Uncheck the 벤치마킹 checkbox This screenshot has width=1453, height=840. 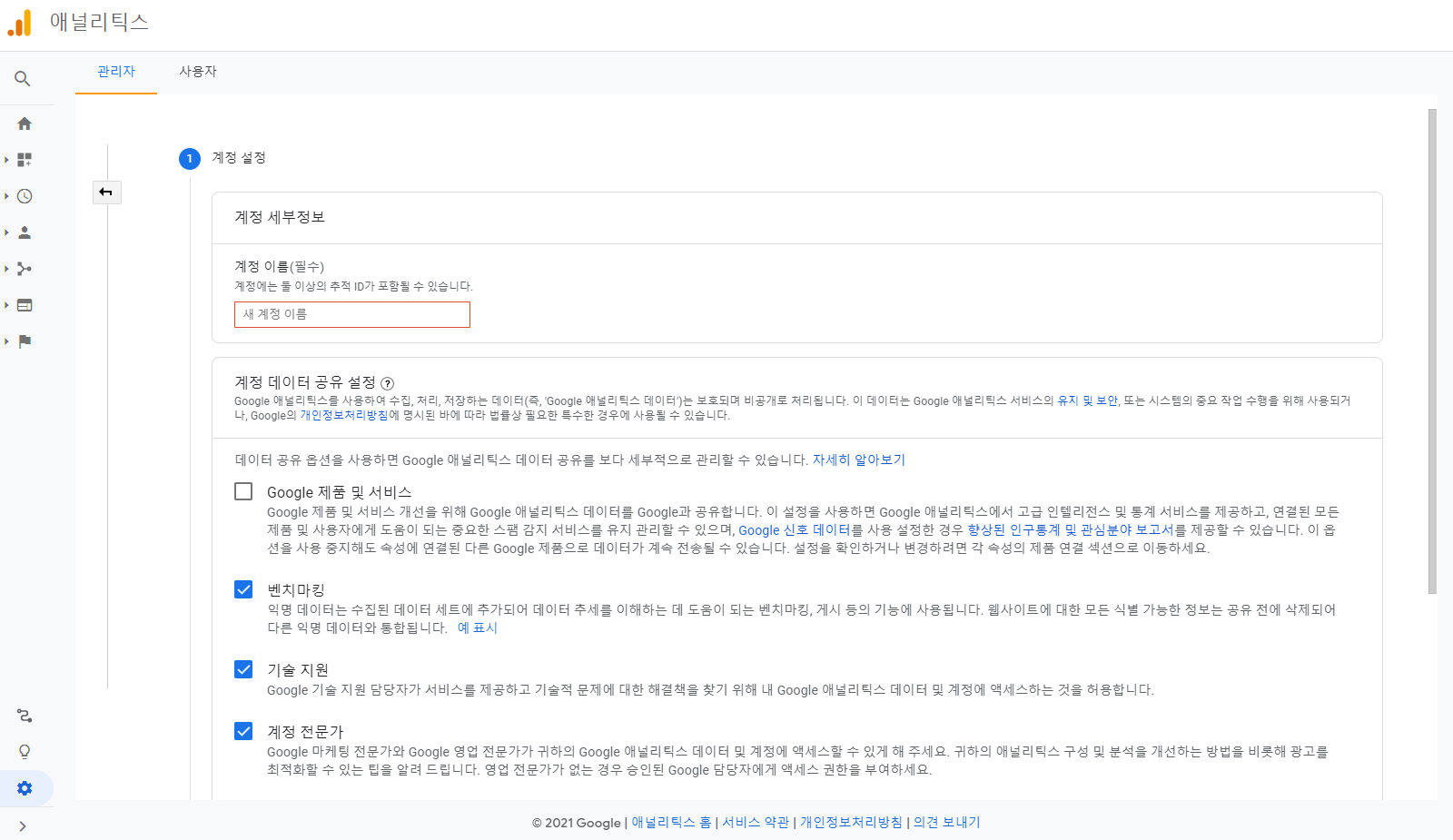point(243,589)
